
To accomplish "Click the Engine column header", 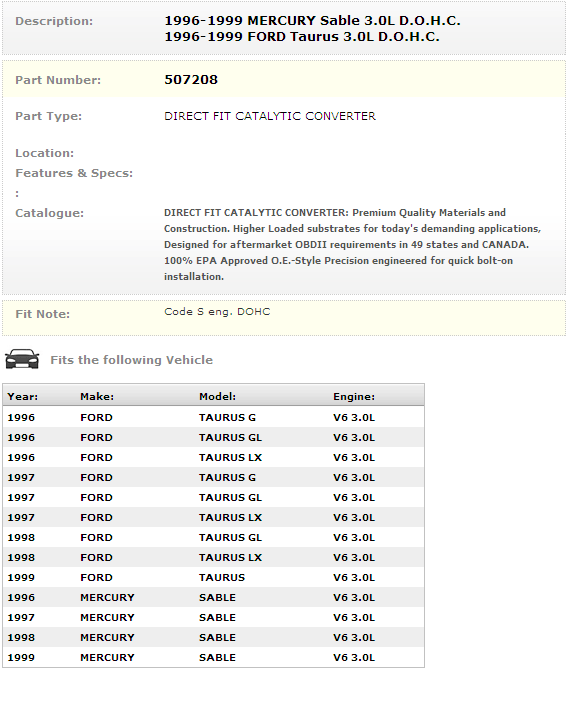I will point(354,396).
